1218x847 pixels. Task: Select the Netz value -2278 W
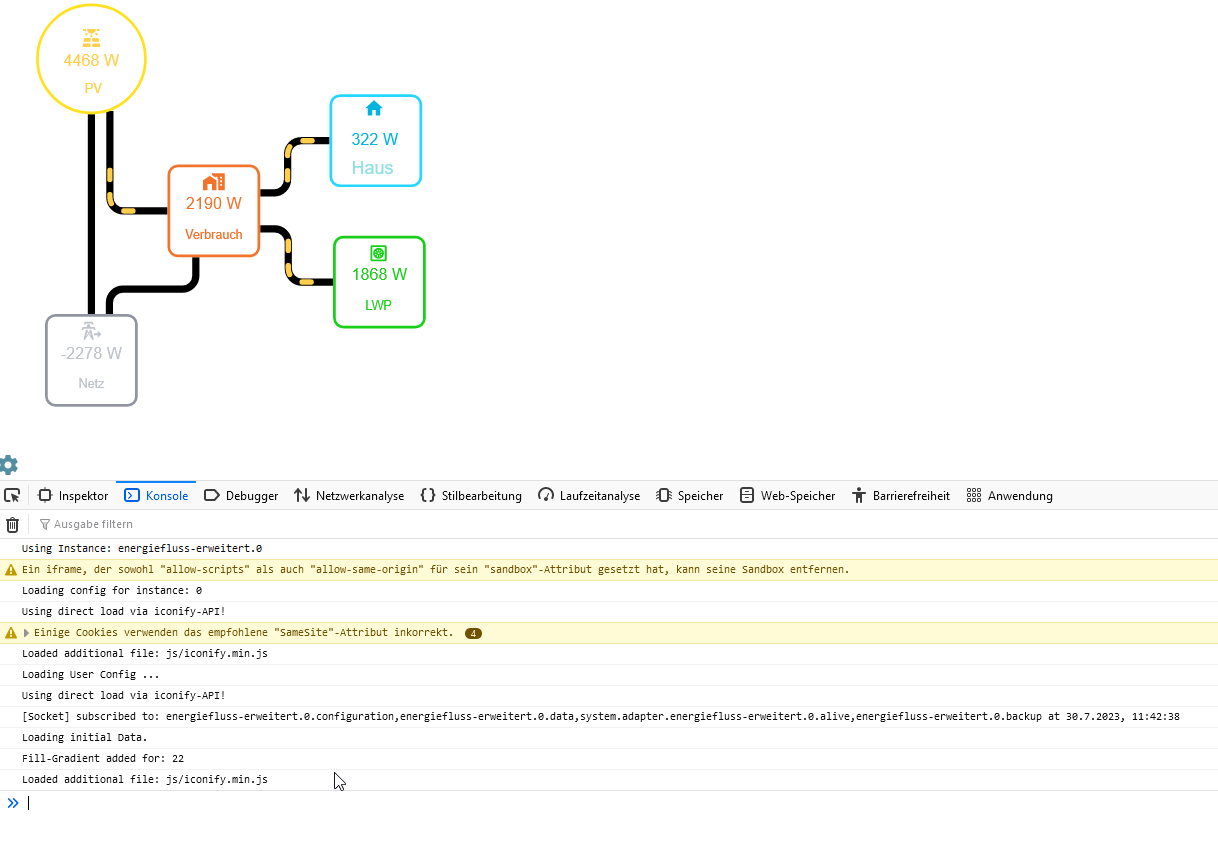tap(91, 354)
